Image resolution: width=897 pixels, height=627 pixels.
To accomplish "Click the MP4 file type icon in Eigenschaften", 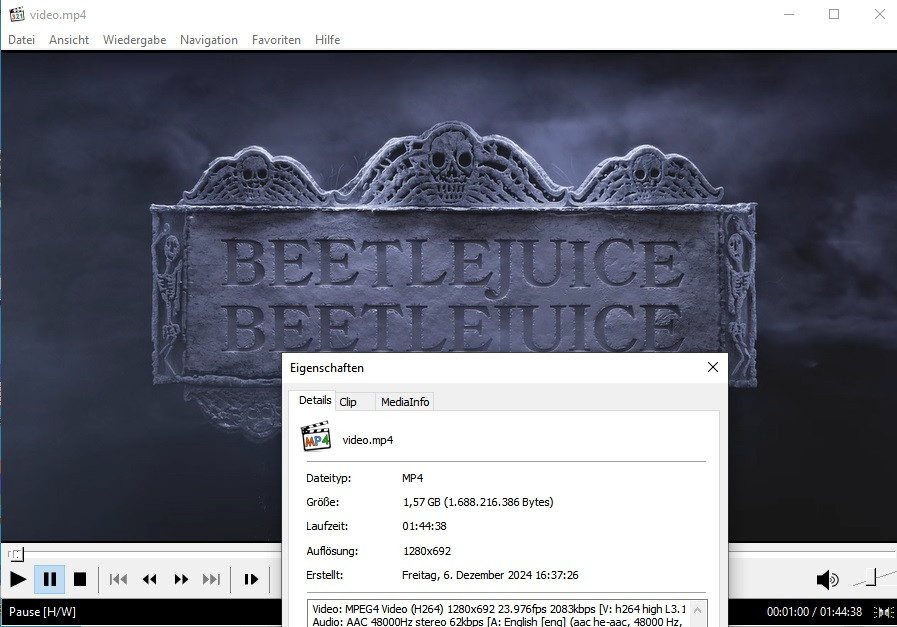I will 316,436.
